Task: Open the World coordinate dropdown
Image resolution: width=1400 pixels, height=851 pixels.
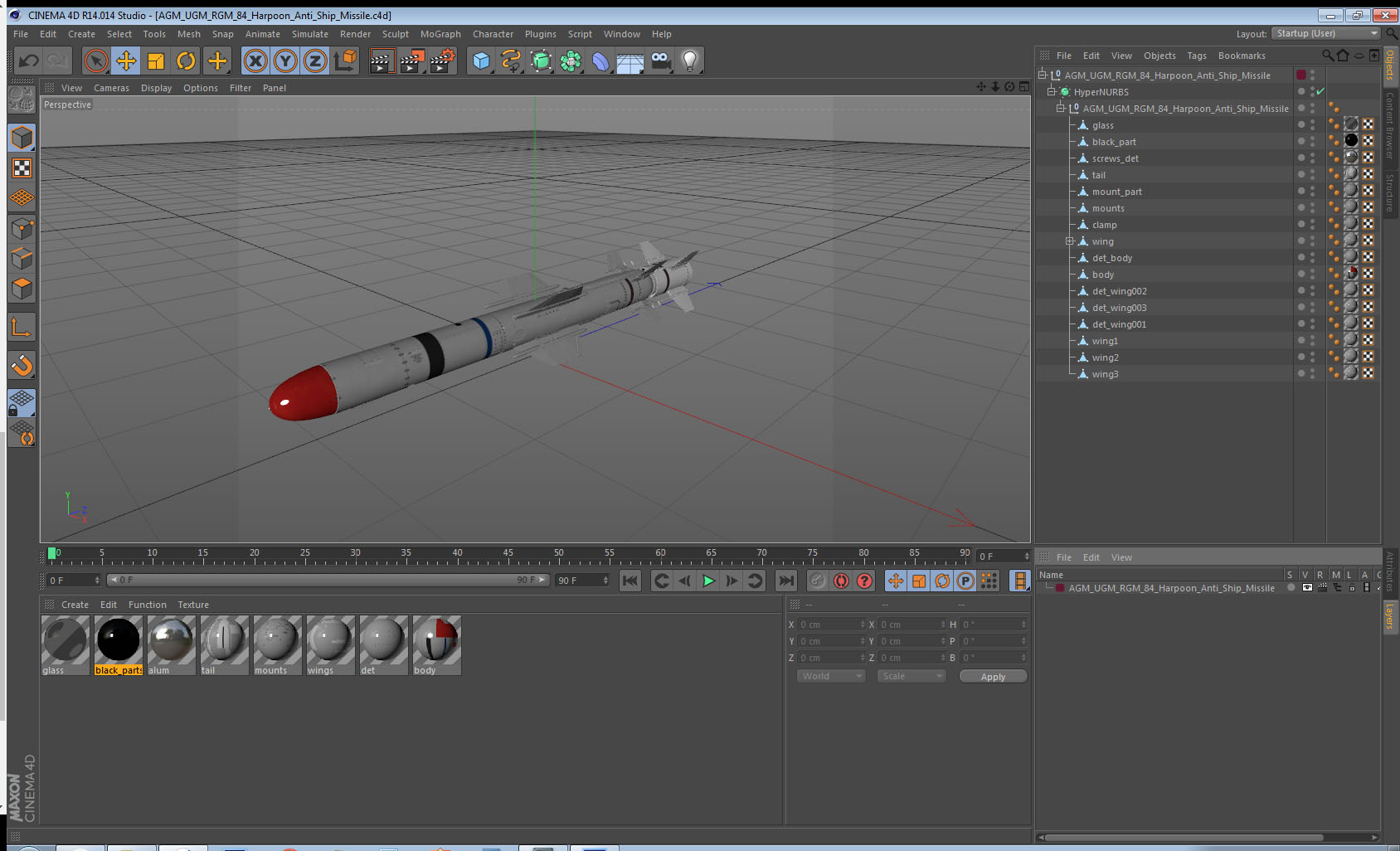Action: [831, 676]
